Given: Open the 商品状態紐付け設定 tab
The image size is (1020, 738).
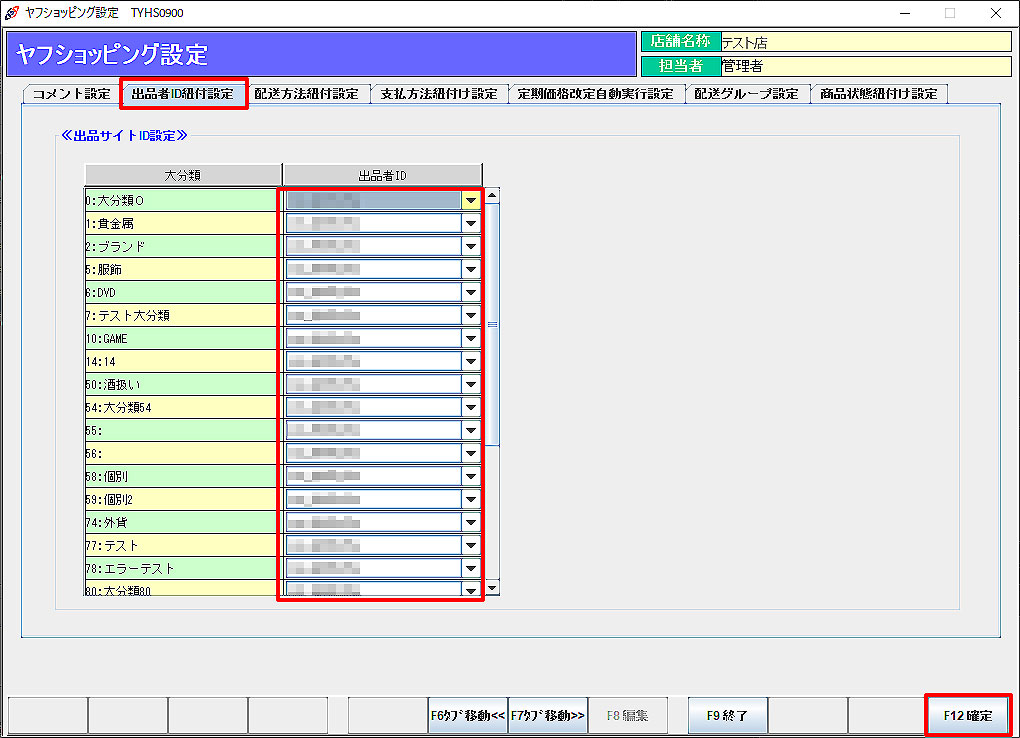Looking at the screenshot, I should pos(878,94).
